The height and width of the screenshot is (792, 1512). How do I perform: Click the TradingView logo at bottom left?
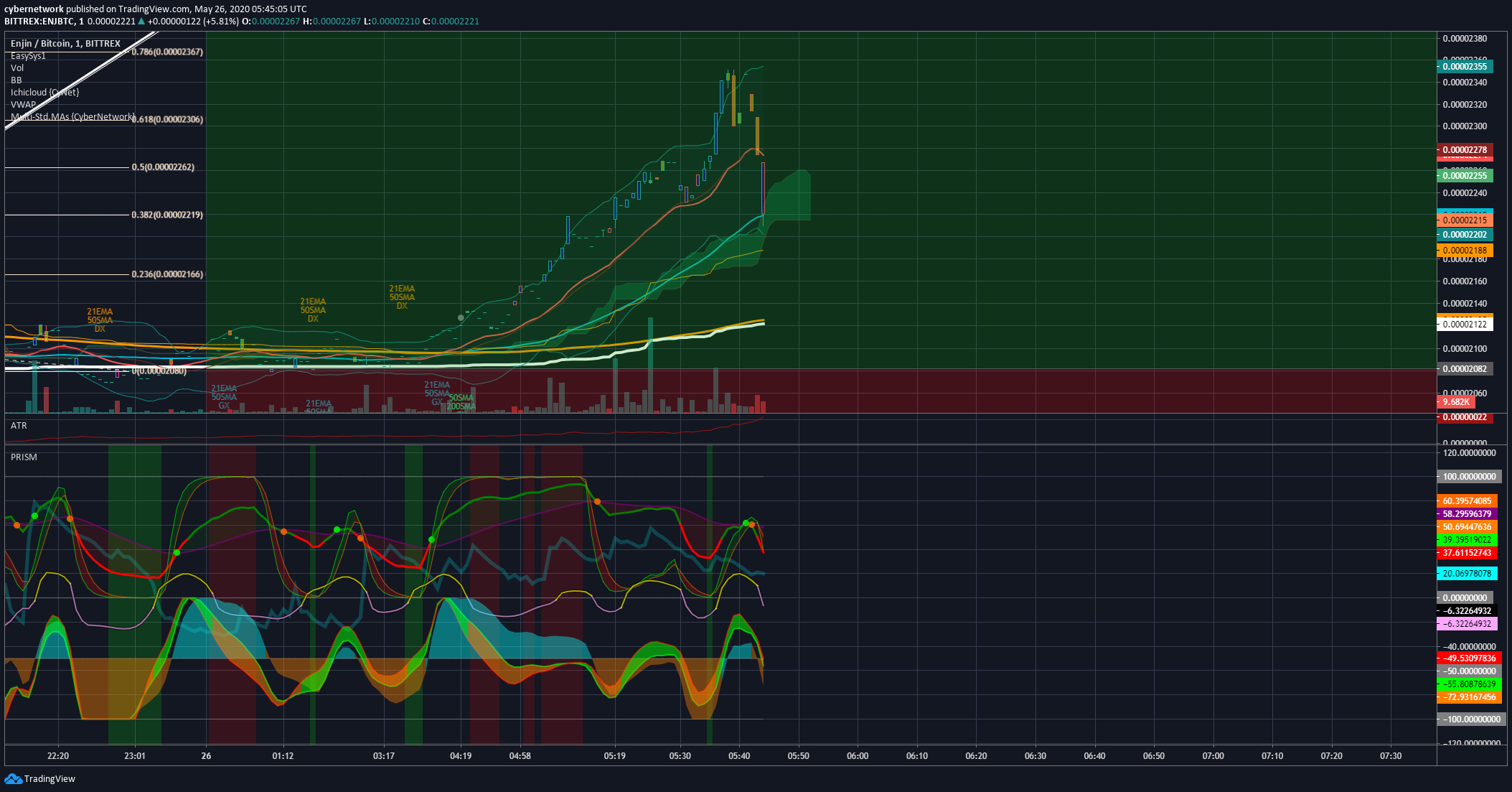pos(40,779)
